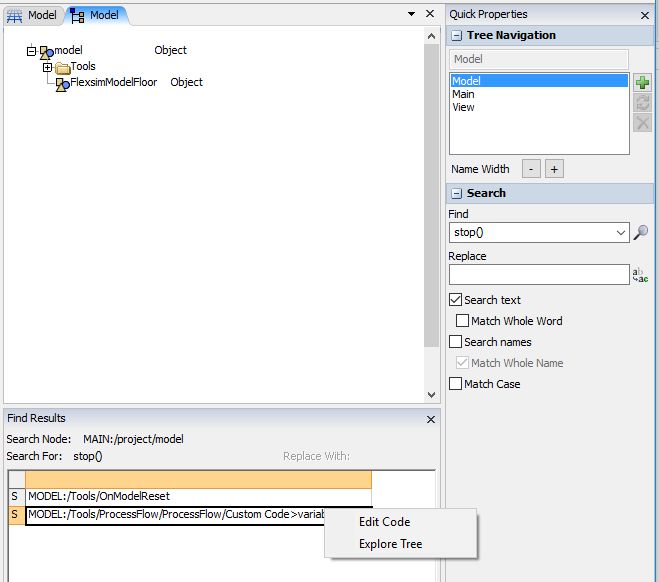659x582 pixels.
Task: Choose Edit Code from context menu
Action: 384,522
